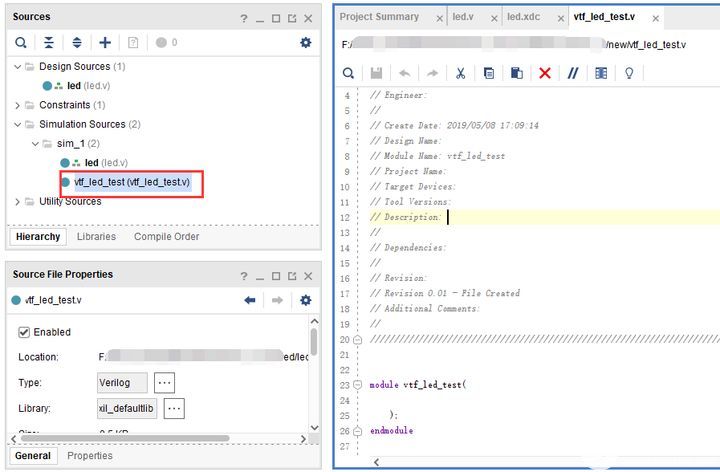The image size is (720, 472).
Task: Click properties vertical scrollbar up arrow
Action: pyautogui.click(x=315, y=321)
